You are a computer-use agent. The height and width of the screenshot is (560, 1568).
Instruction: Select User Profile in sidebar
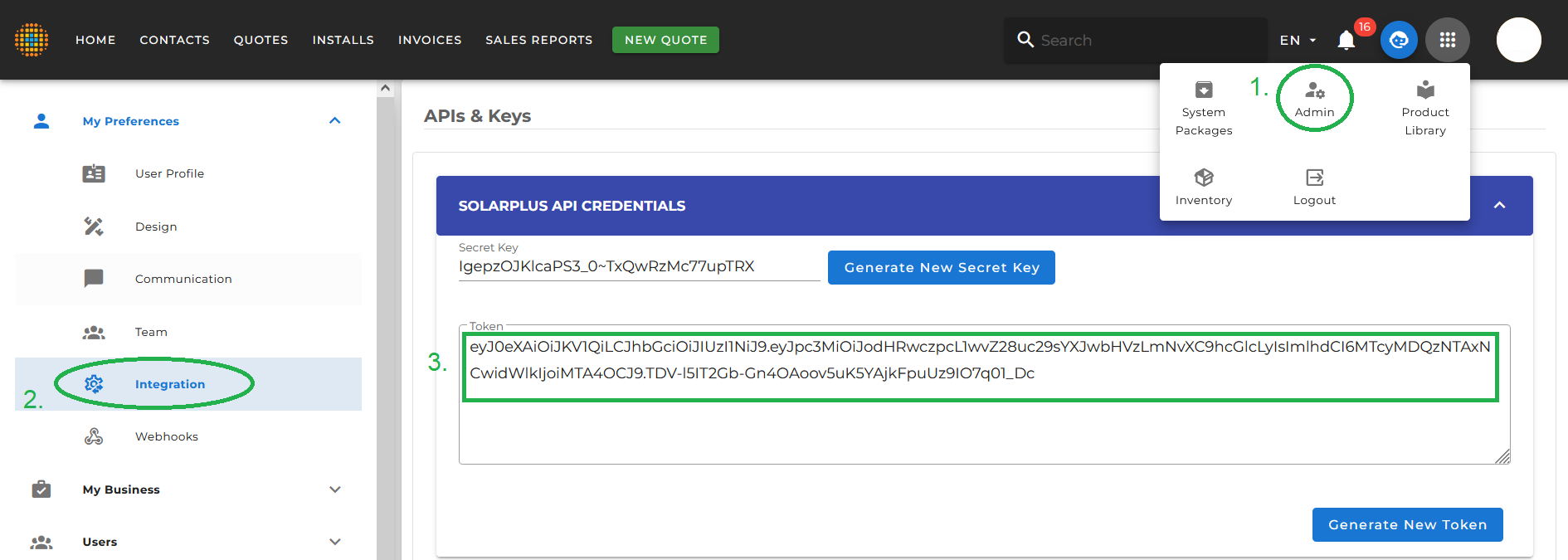point(170,173)
